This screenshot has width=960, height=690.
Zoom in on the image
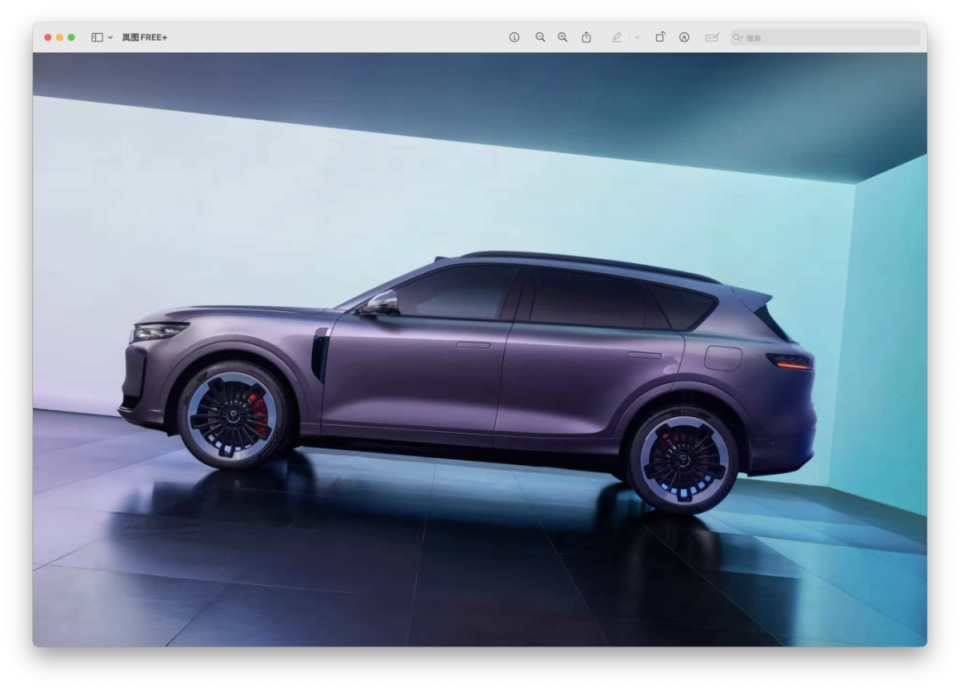pyautogui.click(x=563, y=37)
